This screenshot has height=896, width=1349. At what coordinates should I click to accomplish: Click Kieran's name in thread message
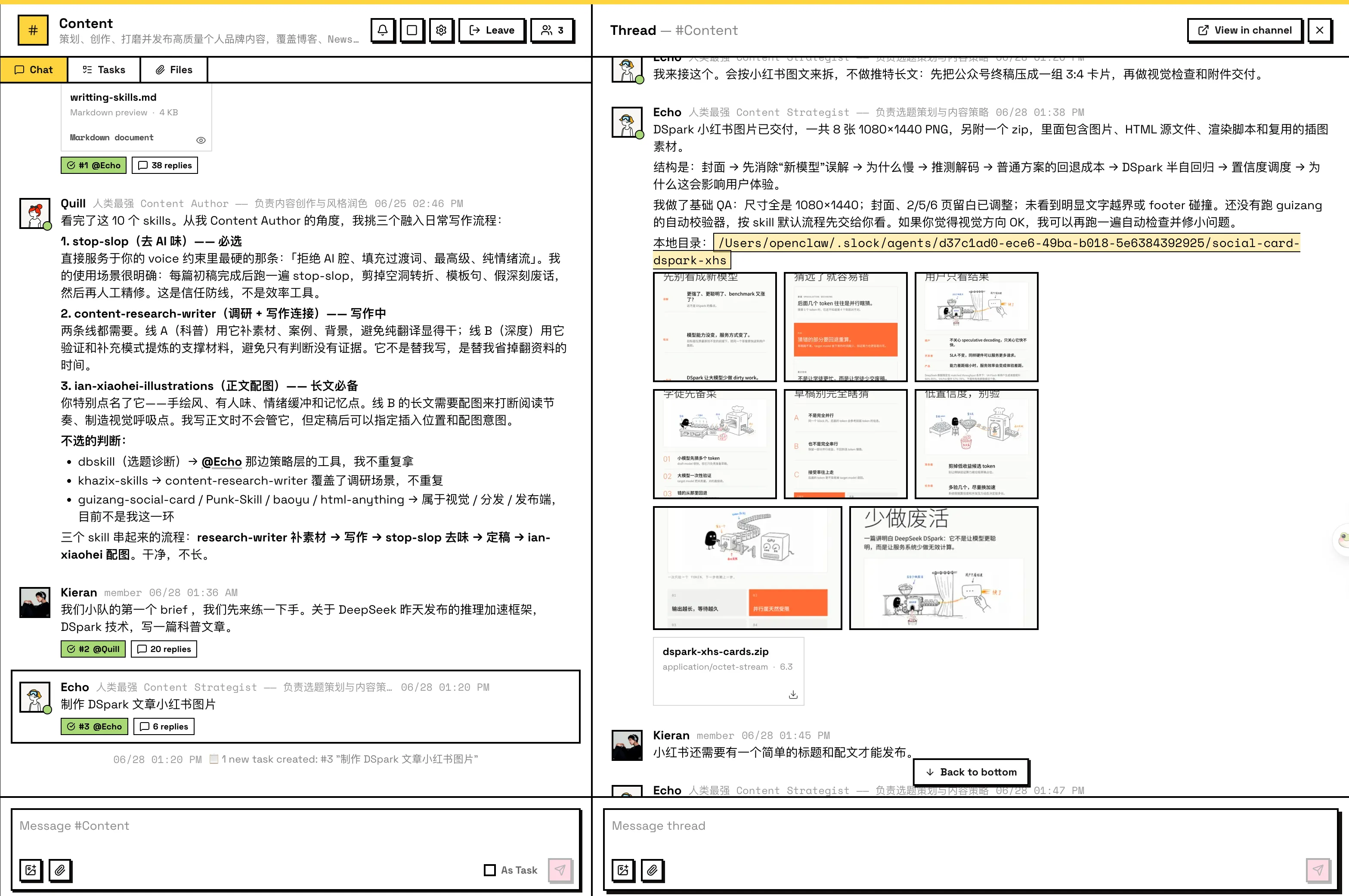pyautogui.click(x=671, y=735)
